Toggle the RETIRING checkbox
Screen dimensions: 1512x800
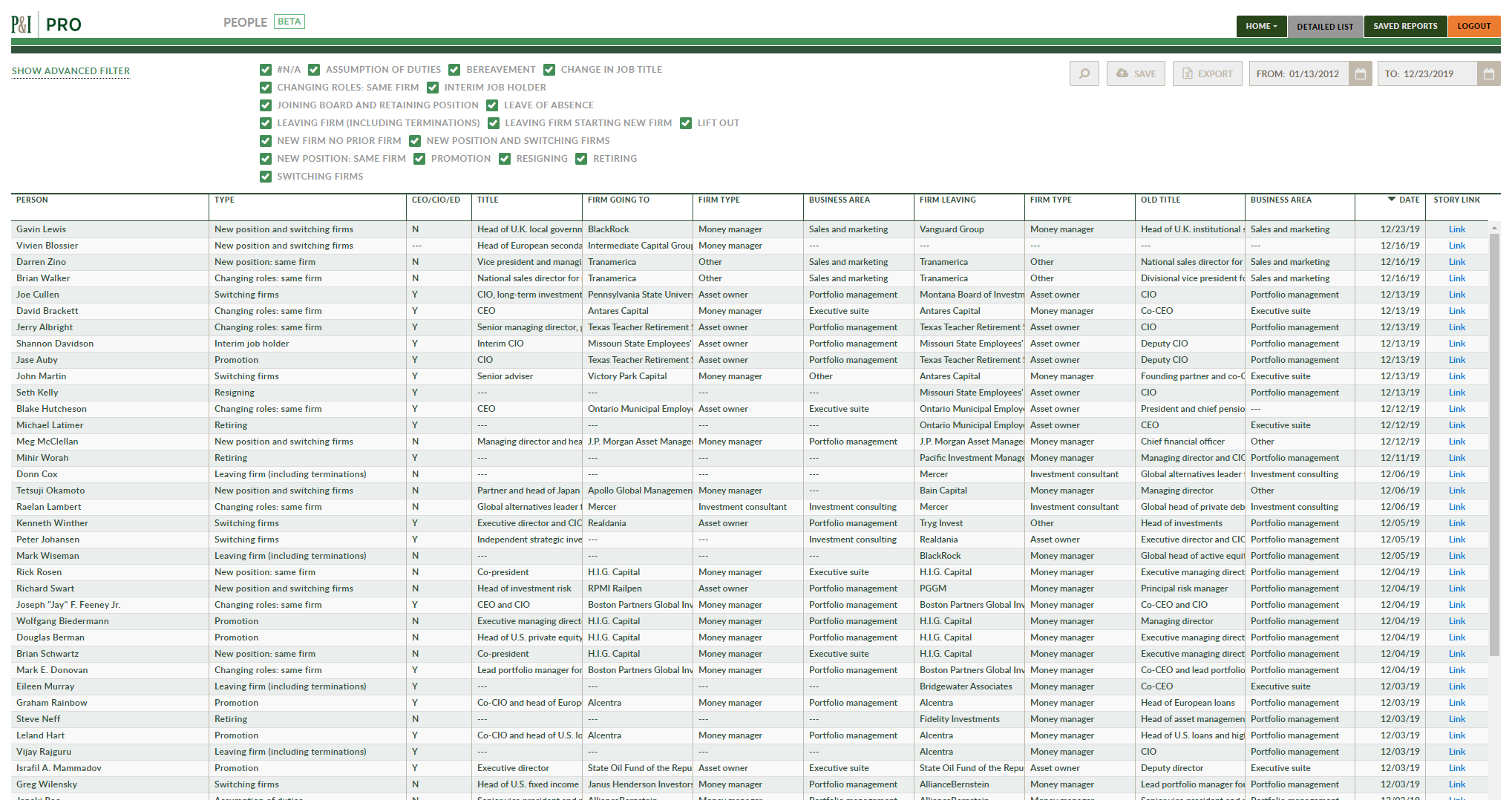coord(581,159)
